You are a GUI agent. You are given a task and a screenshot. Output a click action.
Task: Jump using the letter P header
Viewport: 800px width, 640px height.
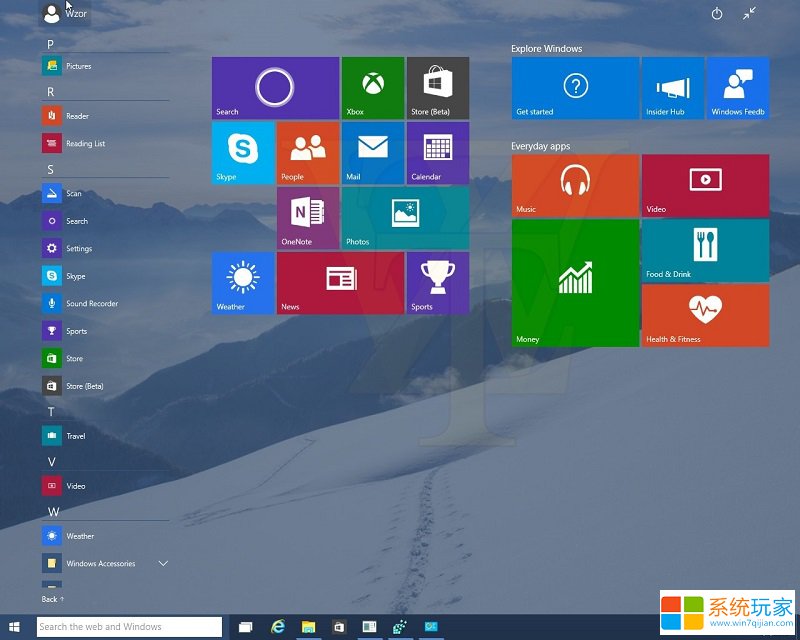pos(50,44)
